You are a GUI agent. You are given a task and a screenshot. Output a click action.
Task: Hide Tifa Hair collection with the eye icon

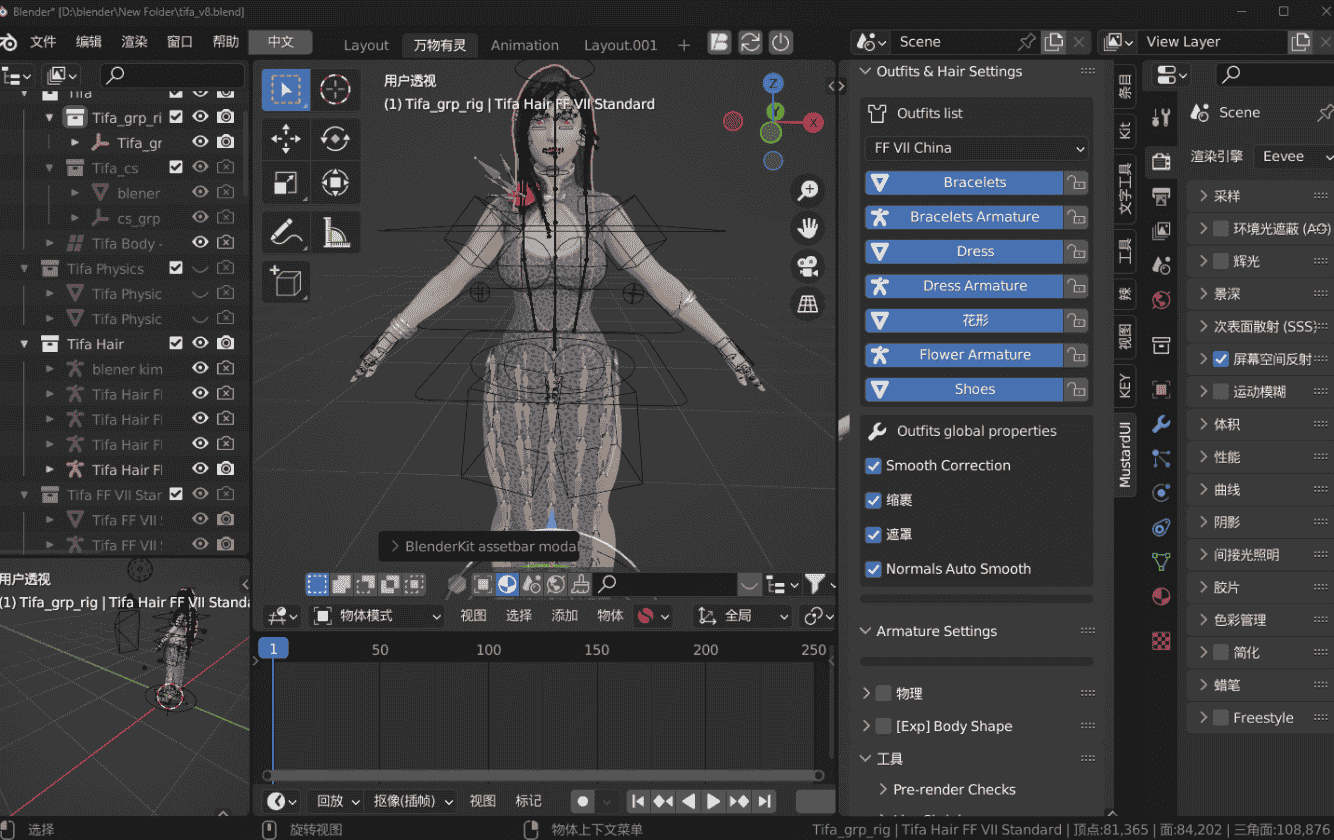coord(200,343)
